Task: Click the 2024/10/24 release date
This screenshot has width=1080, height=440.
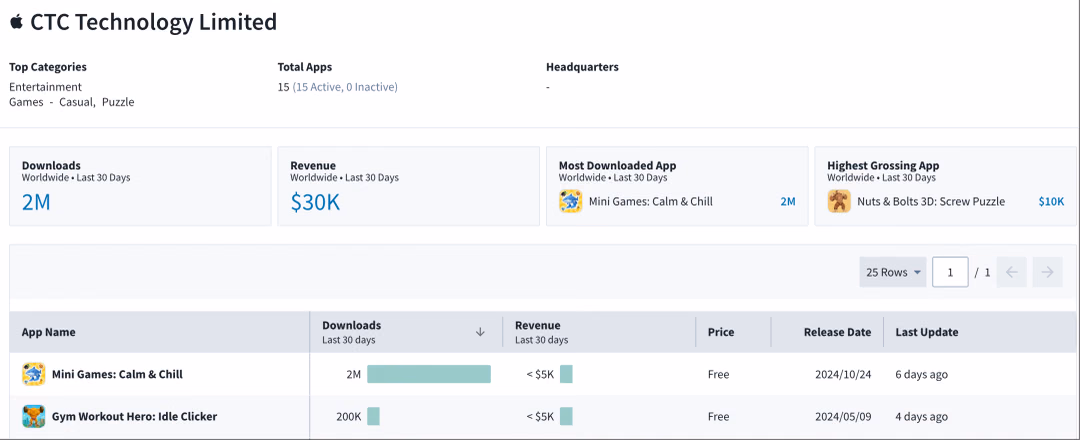Action: click(x=842, y=375)
